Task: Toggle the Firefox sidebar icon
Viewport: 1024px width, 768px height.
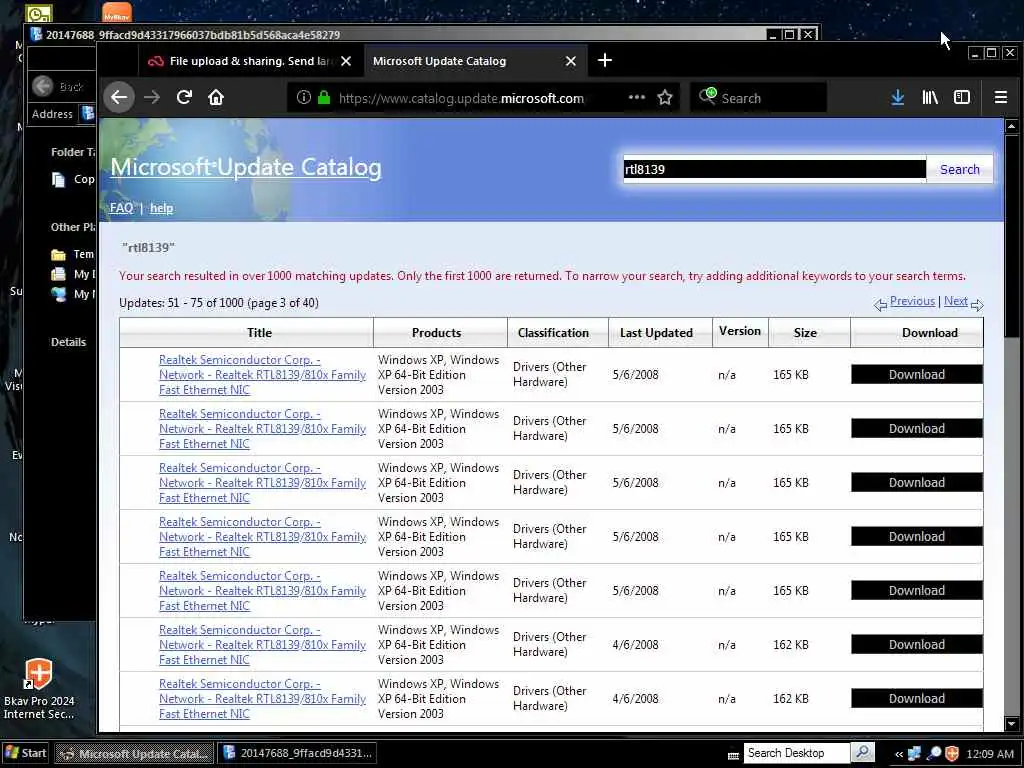Action: point(962,97)
